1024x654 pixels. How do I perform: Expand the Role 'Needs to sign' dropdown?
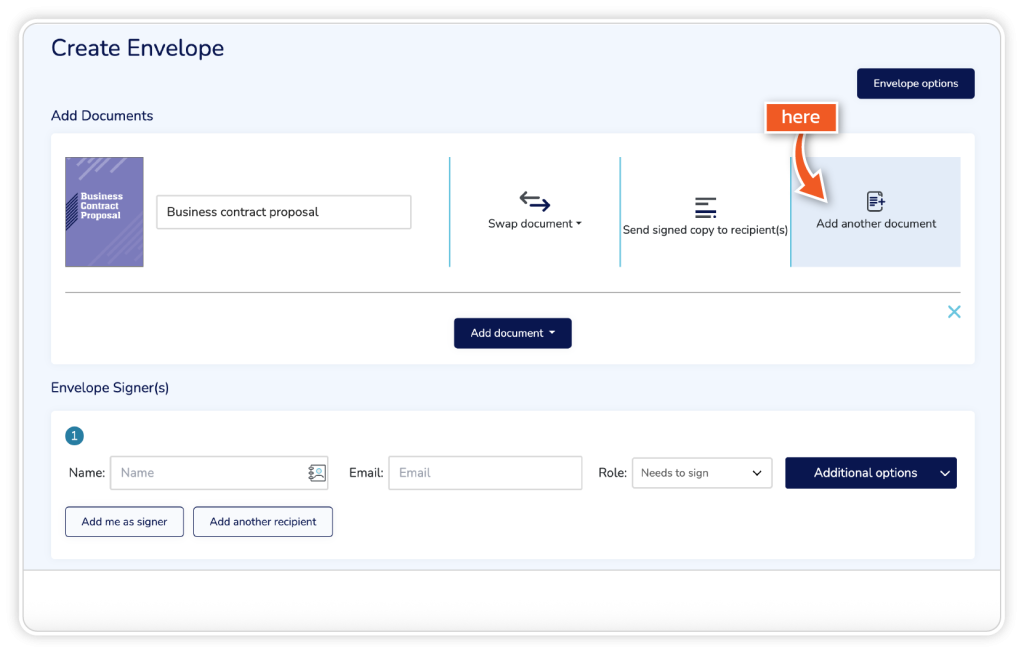[x=702, y=473]
